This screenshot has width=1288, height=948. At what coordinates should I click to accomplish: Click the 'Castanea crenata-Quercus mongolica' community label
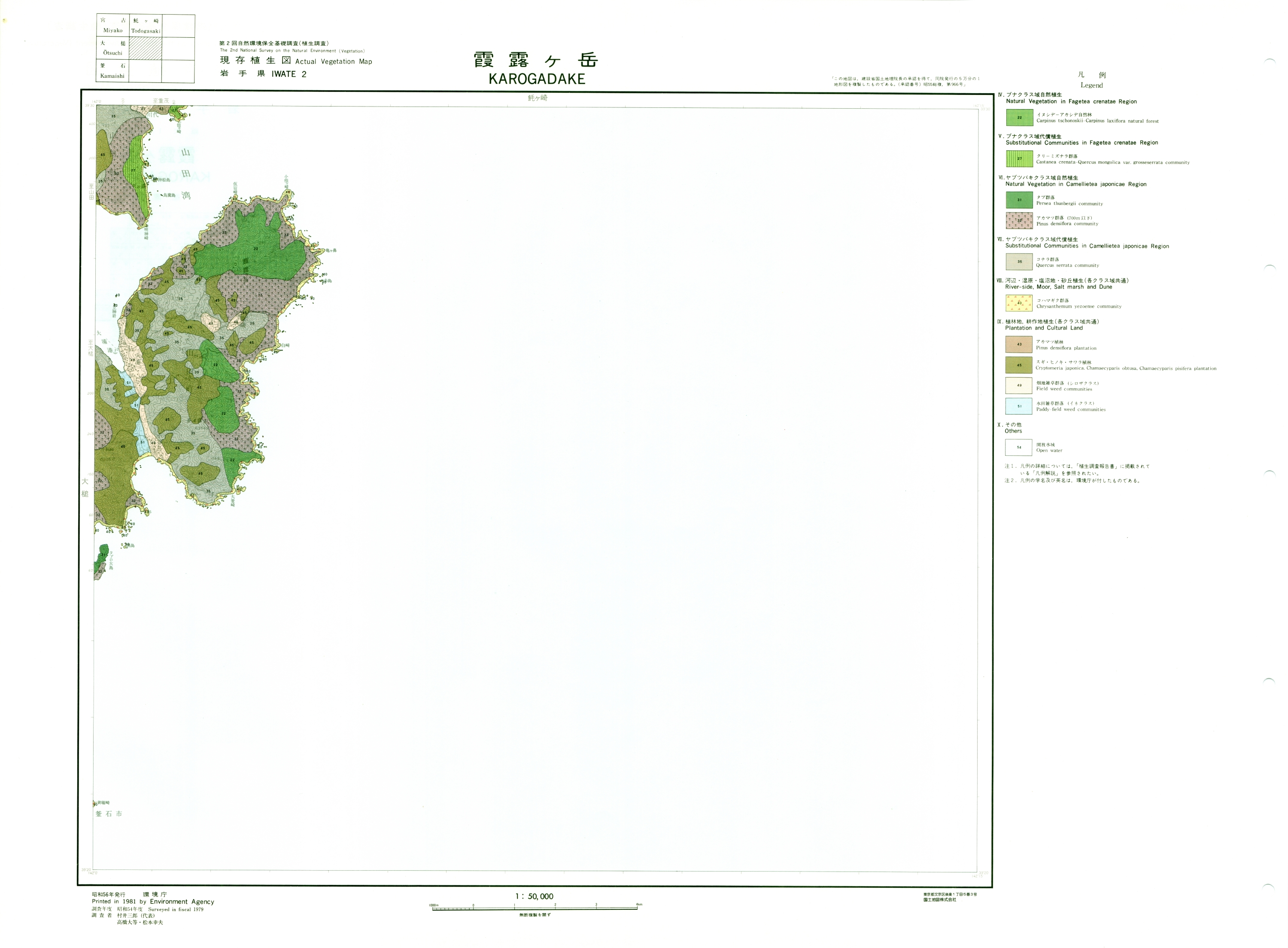[1112, 162]
